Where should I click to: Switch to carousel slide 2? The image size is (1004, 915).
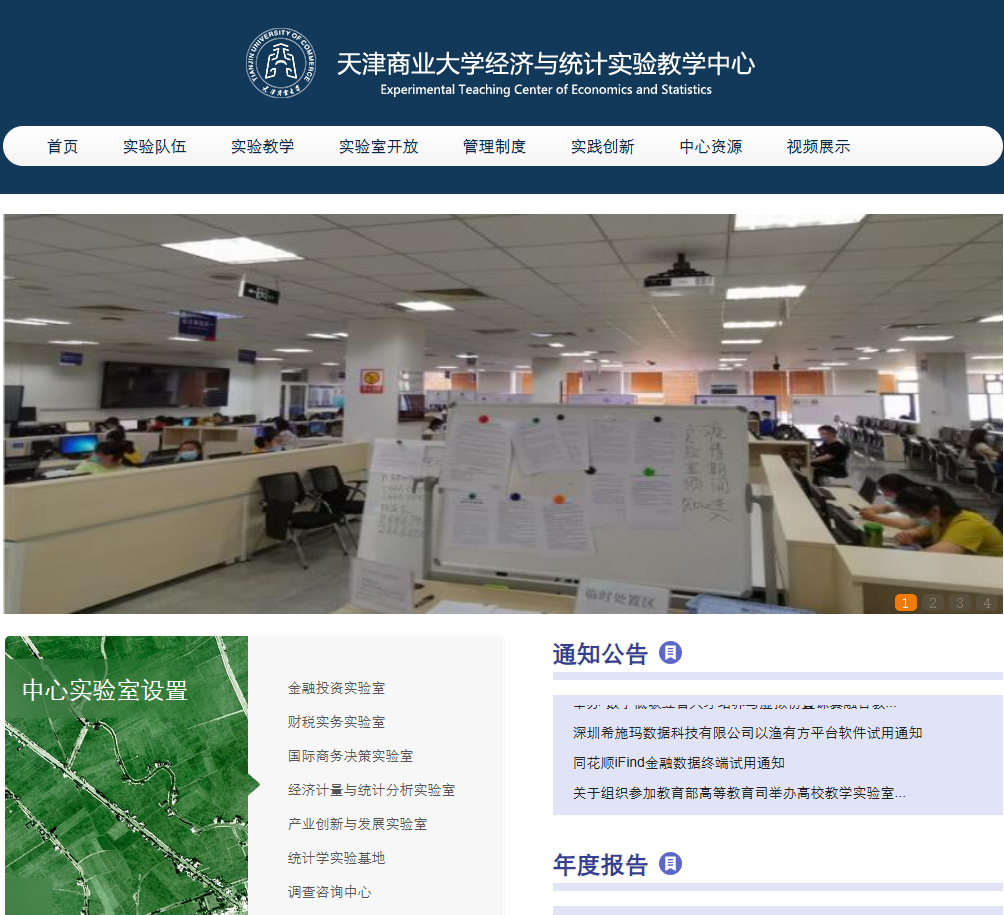933,603
